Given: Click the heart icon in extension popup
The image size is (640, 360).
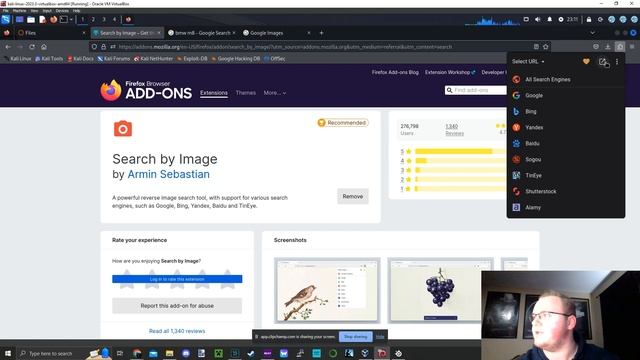Looking at the screenshot, I should coord(586,62).
